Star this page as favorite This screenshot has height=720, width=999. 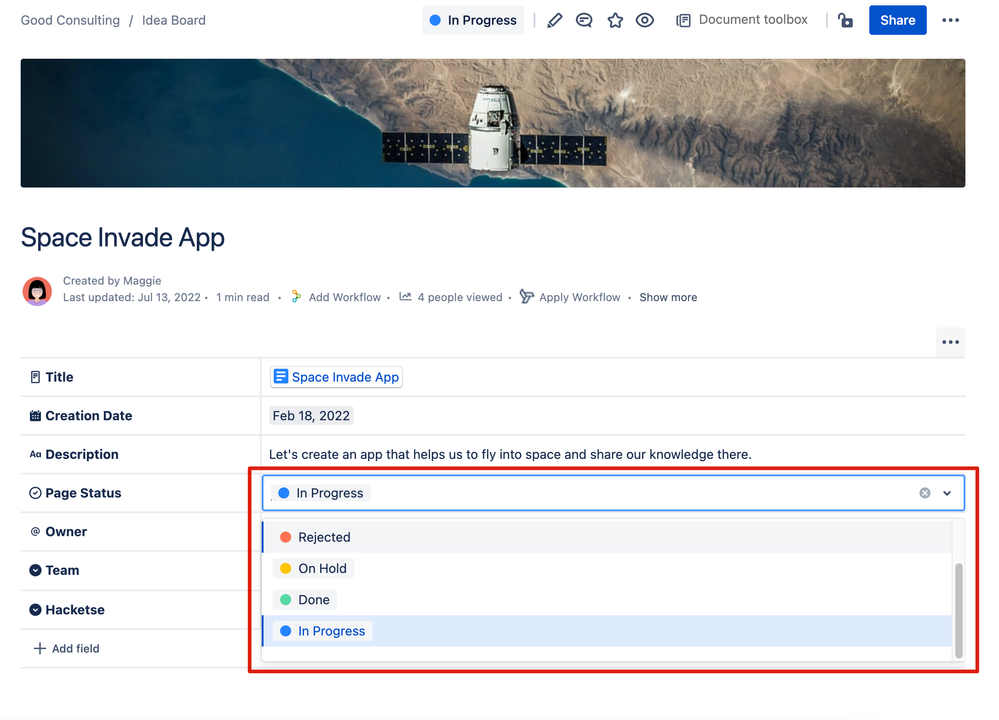(615, 20)
